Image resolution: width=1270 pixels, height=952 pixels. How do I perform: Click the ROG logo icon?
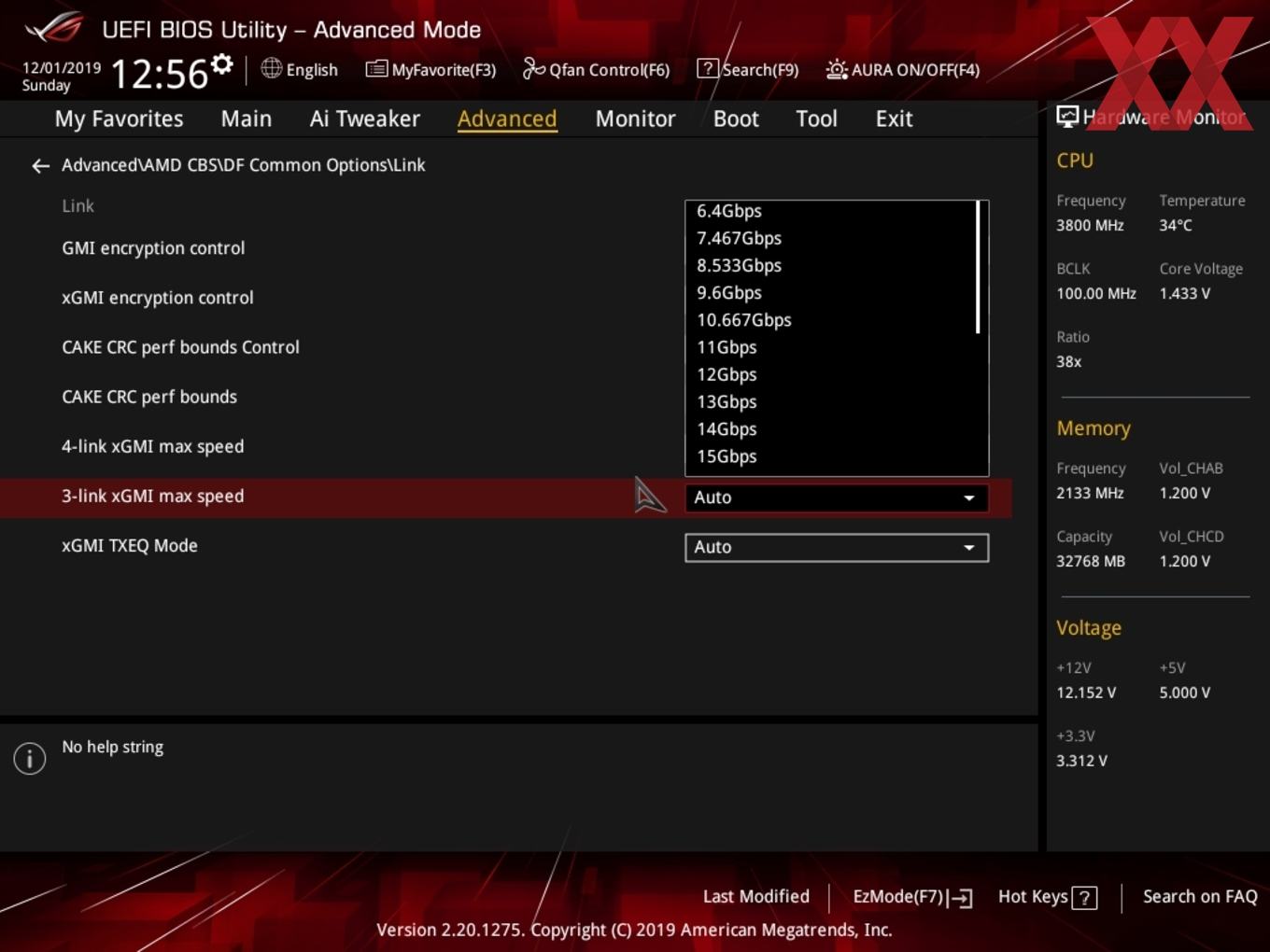[x=54, y=28]
